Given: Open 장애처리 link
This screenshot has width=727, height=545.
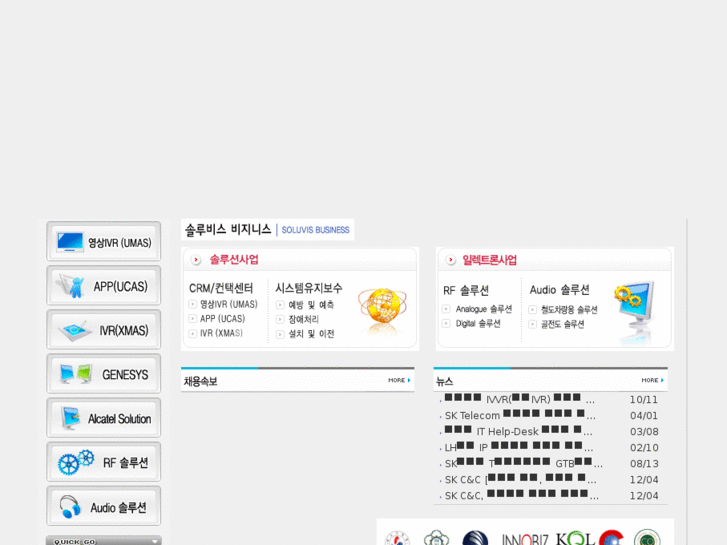Looking at the screenshot, I should pyautogui.click(x=304, y=319).
